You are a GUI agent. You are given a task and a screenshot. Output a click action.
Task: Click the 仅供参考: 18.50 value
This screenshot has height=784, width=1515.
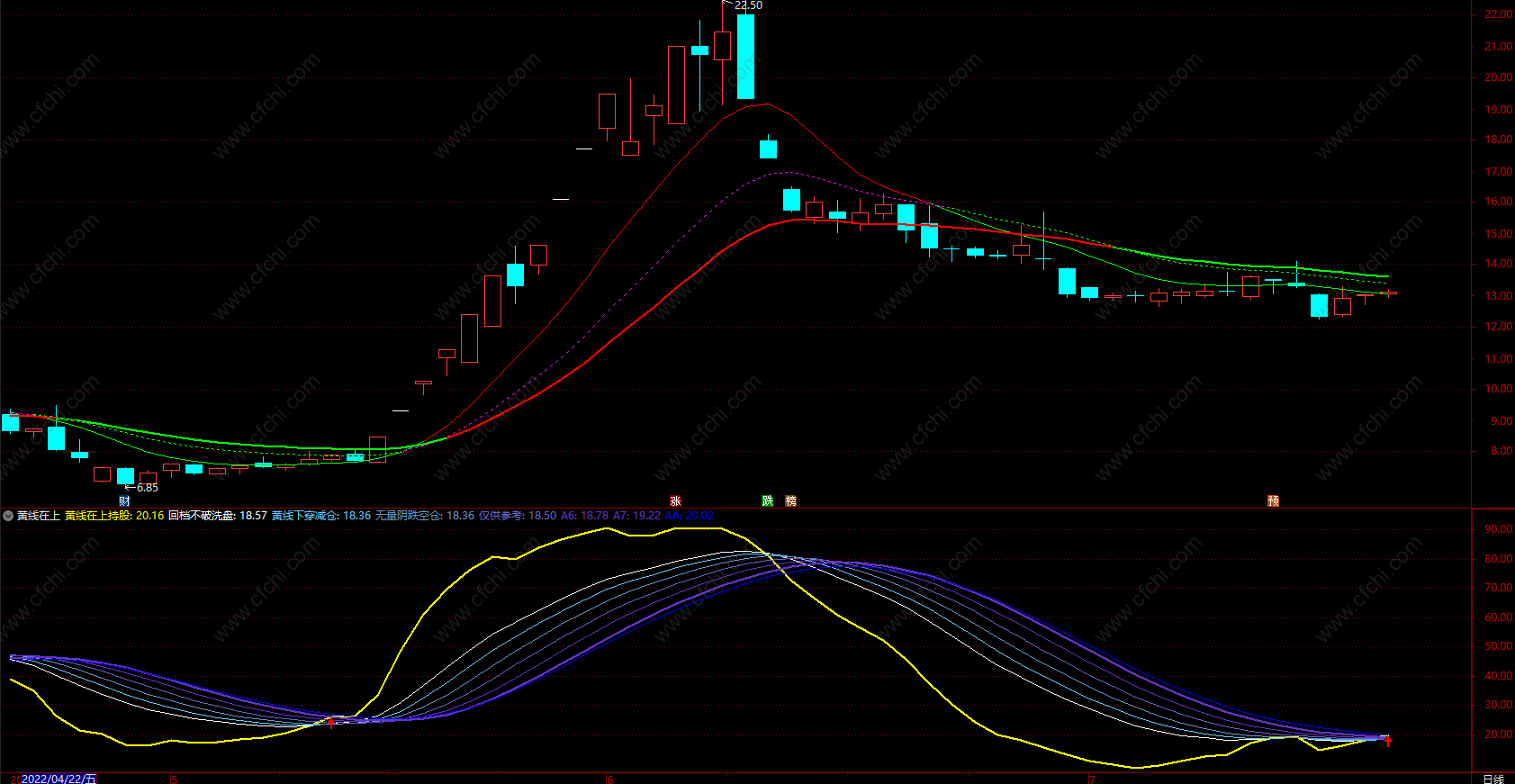518,516
